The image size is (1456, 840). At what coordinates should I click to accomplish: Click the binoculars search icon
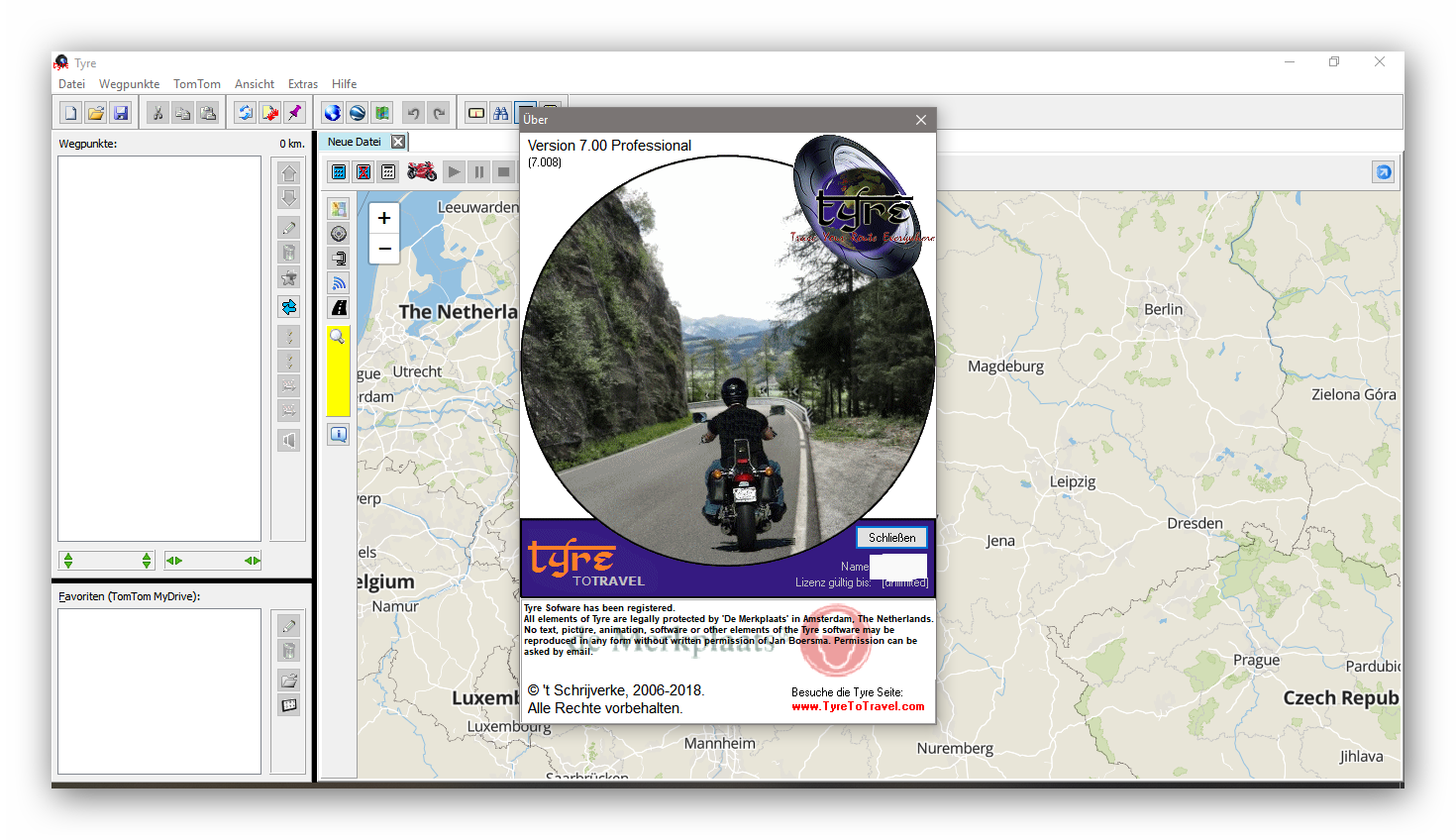(x=501, y=113)
